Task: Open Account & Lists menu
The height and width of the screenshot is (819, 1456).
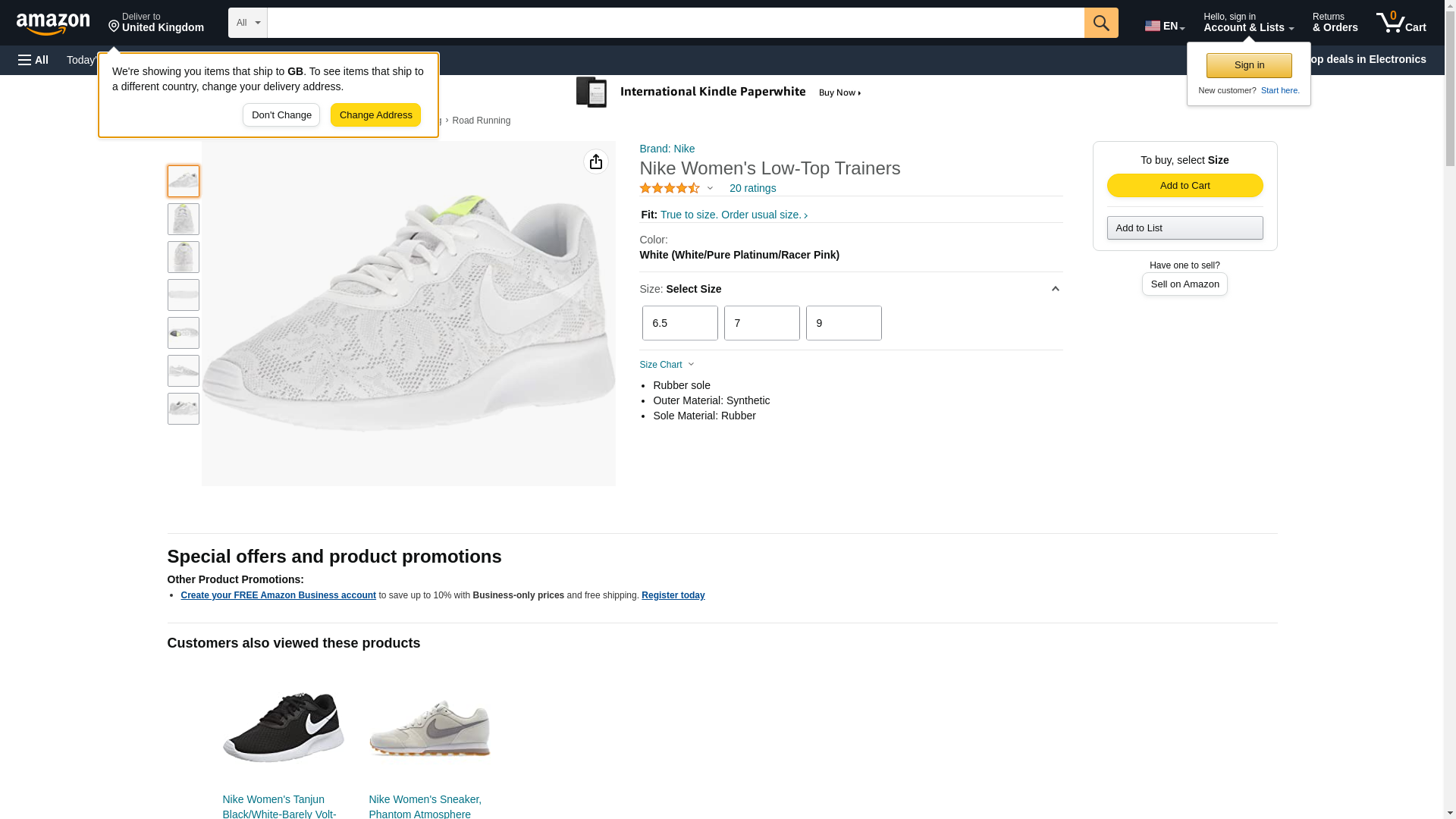Action: coord(1248,23)
